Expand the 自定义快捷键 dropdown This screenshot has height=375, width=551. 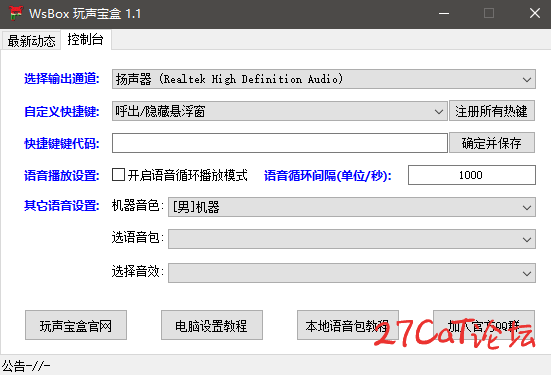click(x=280, y=111)
